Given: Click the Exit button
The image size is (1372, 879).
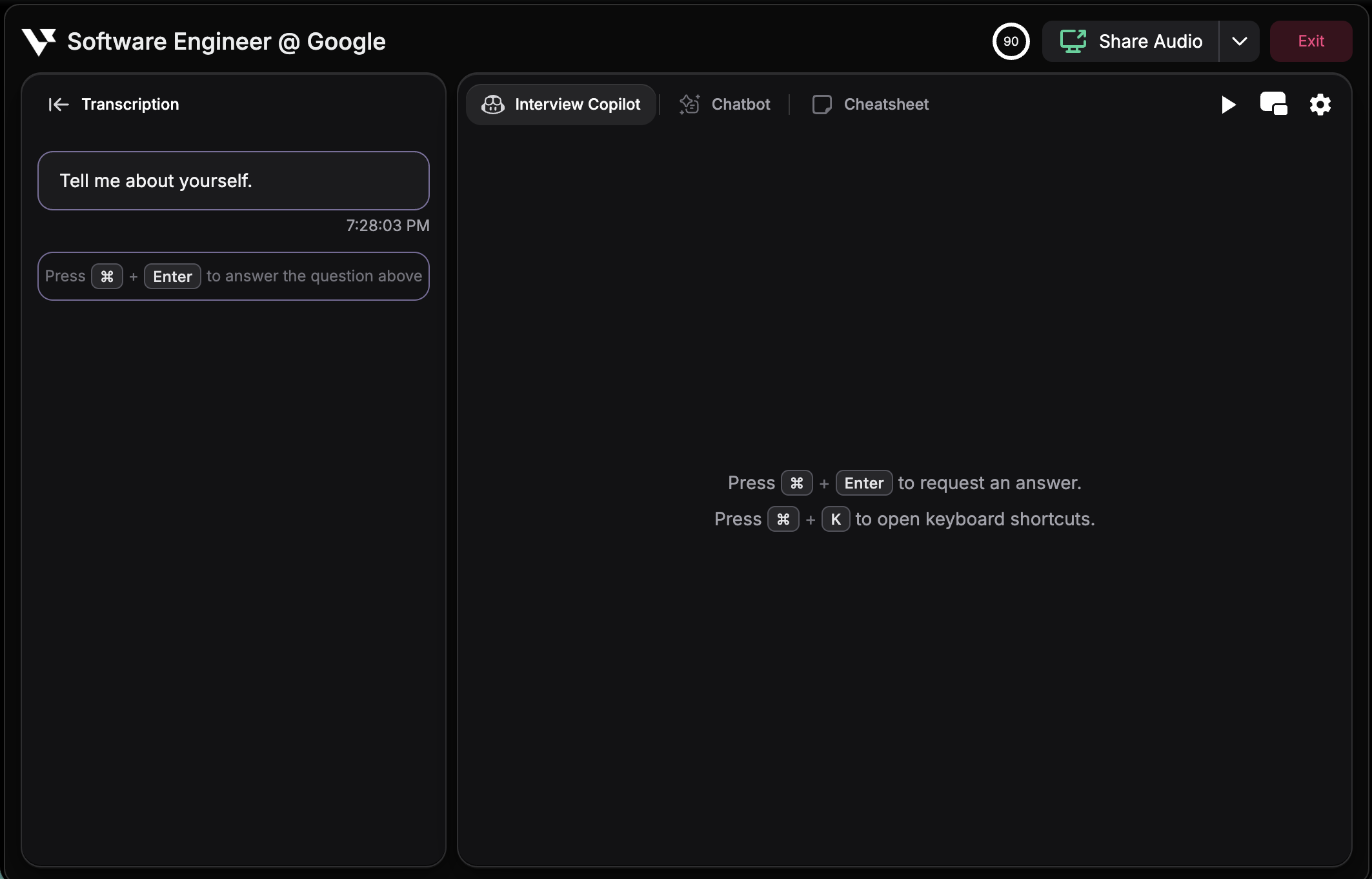Looking at the screenshot, I should coord(1311,41).
